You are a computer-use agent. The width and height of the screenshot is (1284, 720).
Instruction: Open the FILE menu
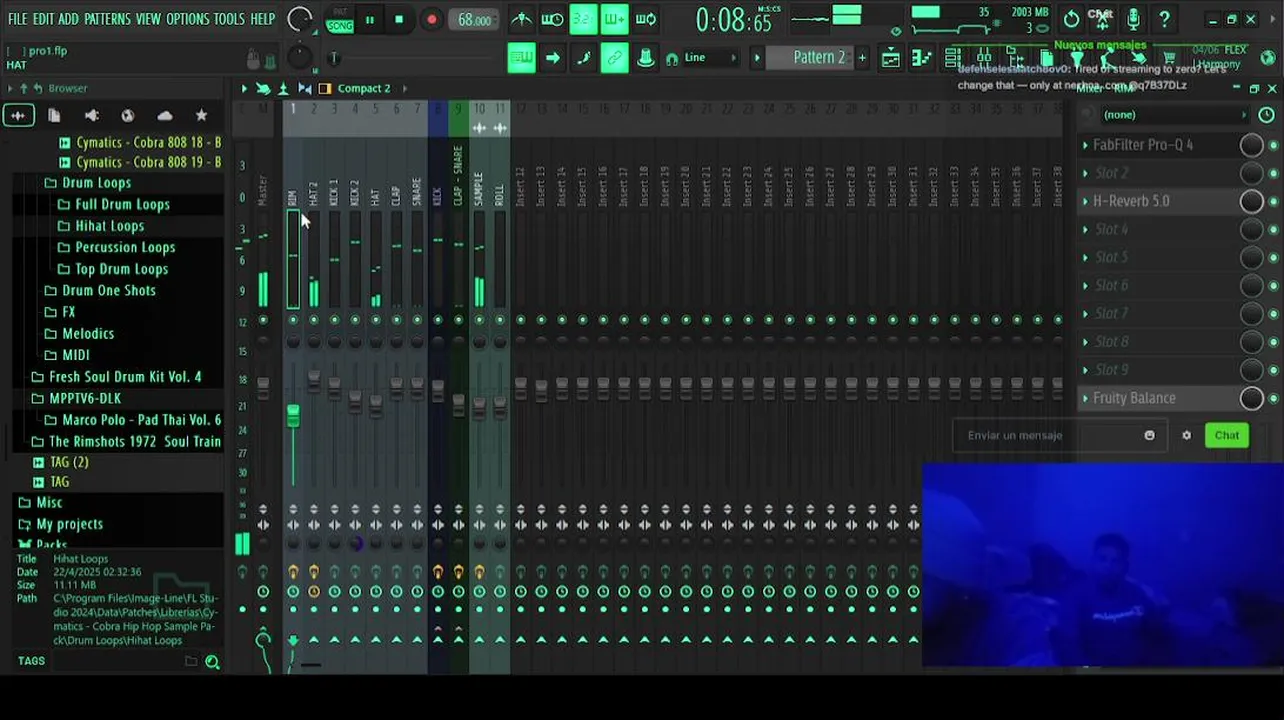click(18, 19)
